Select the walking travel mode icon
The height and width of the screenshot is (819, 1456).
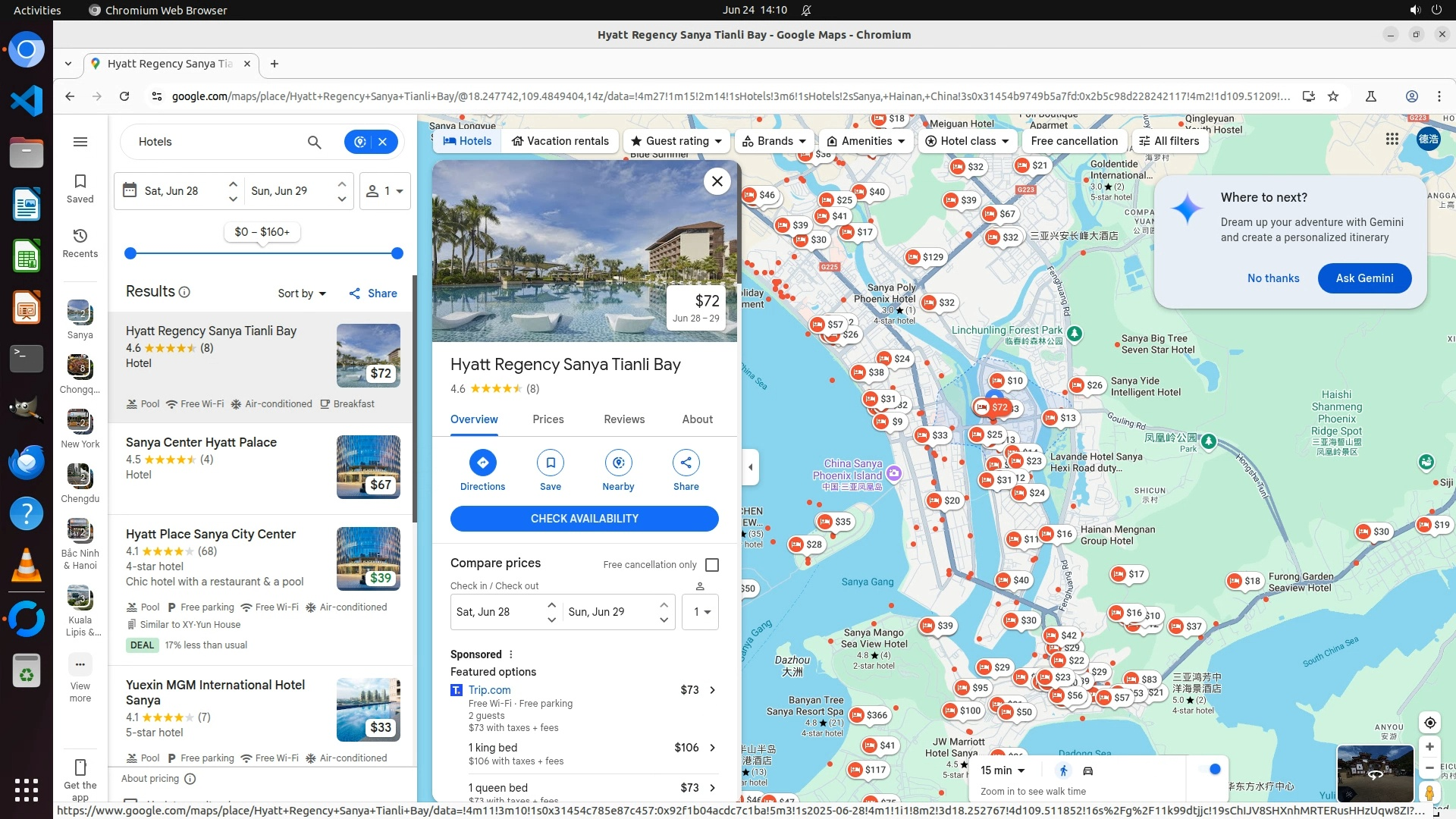coord(1063,770)
